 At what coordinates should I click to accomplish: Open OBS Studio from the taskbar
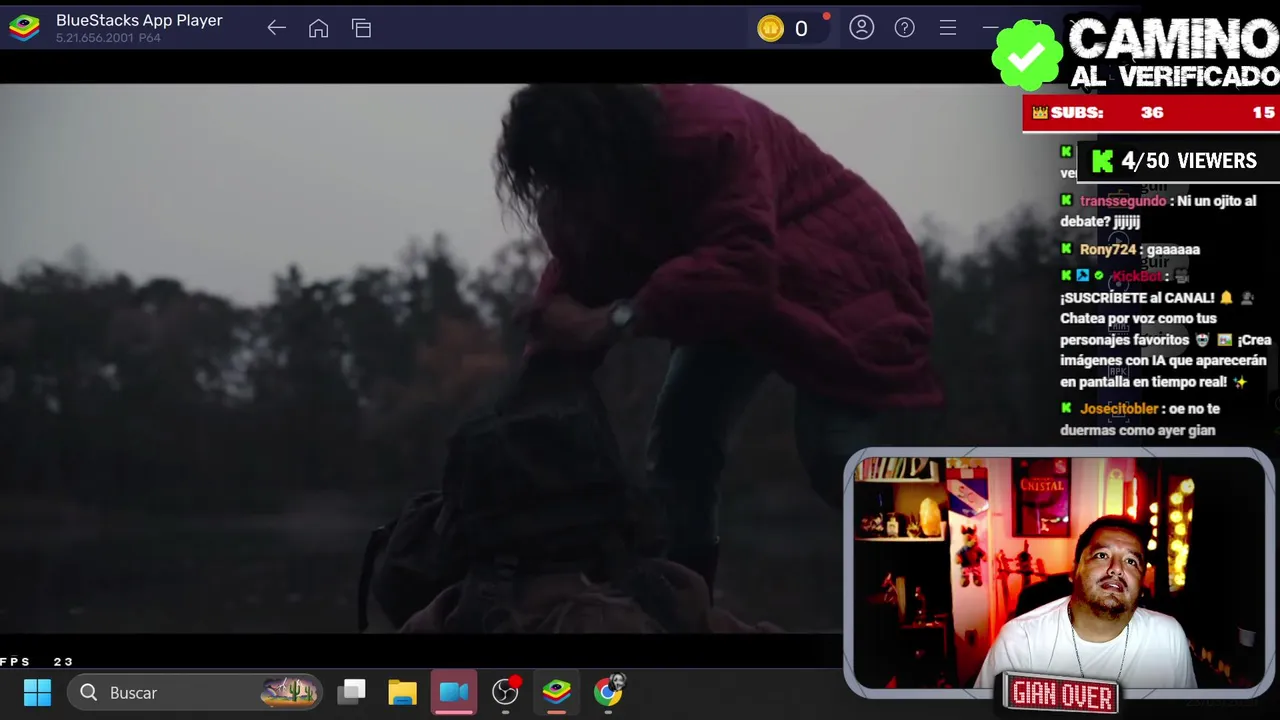tap(506, 692)
